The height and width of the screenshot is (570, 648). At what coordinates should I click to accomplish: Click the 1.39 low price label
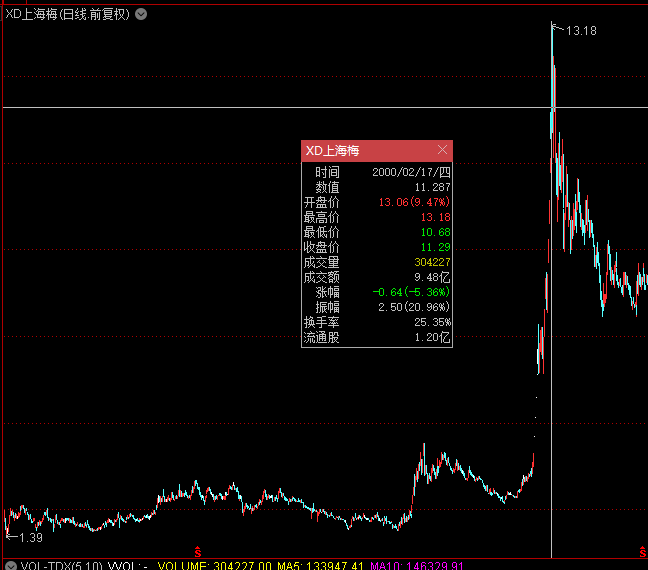31,538
